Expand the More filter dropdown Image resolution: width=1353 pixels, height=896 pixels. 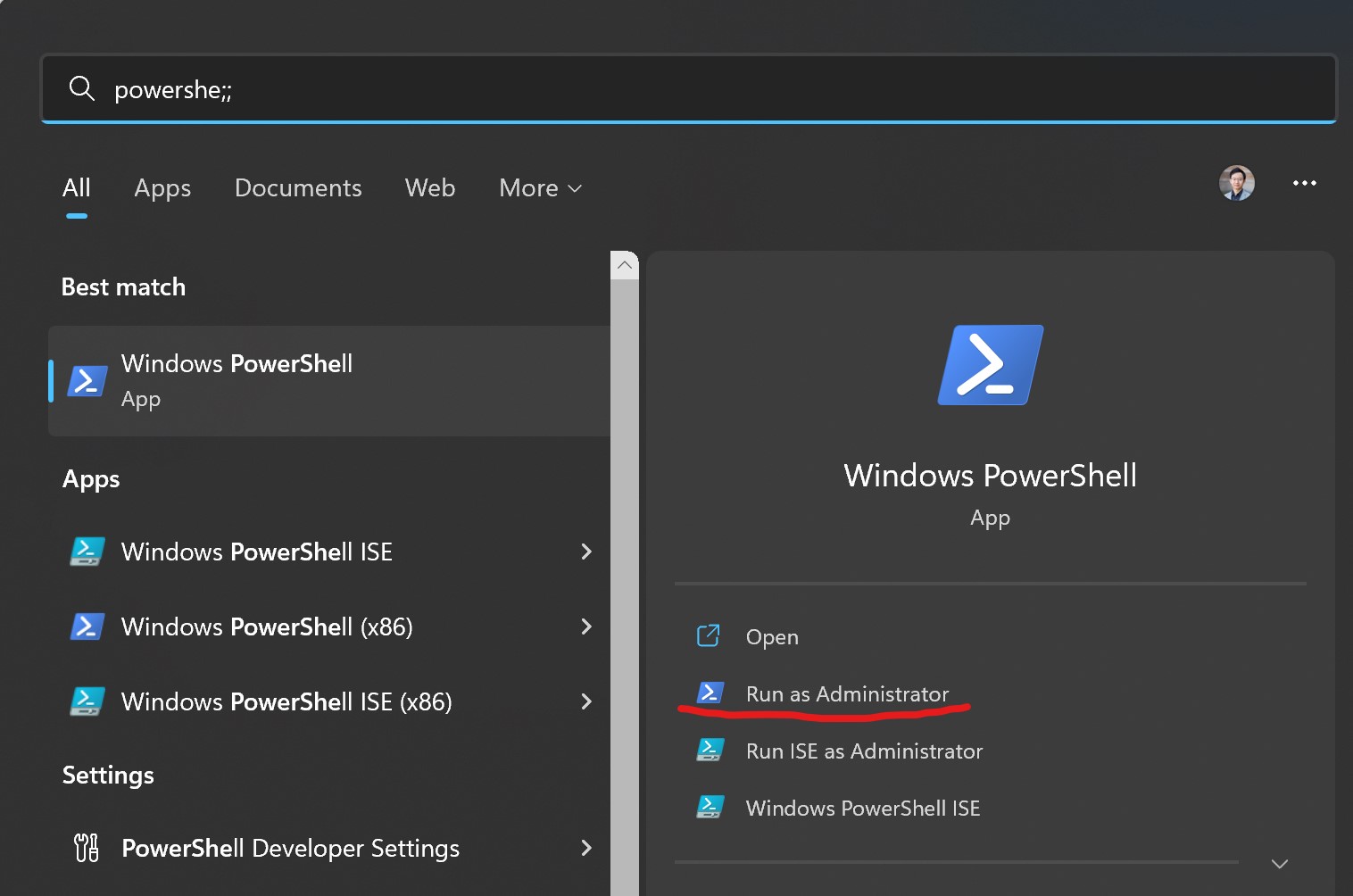point(540,188)
